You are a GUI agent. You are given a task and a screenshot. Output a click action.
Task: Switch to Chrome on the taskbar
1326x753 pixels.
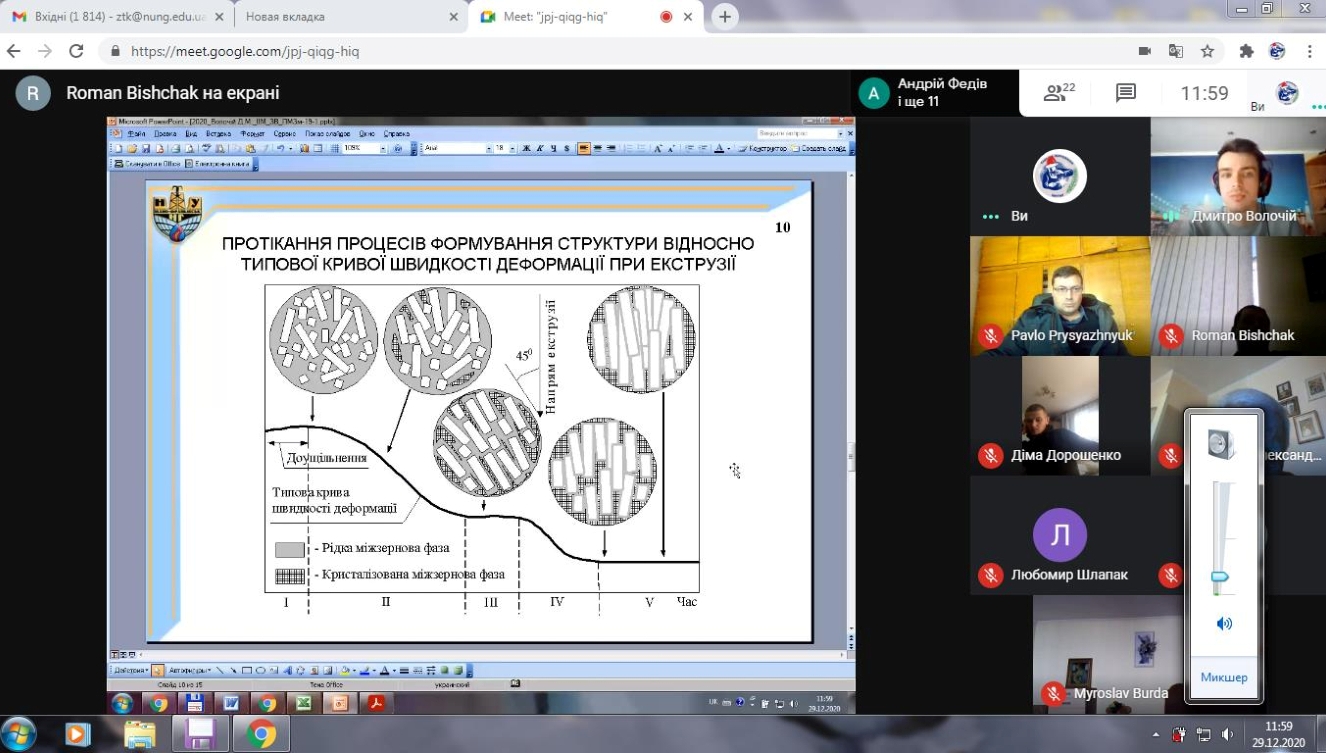coord(261,734)
